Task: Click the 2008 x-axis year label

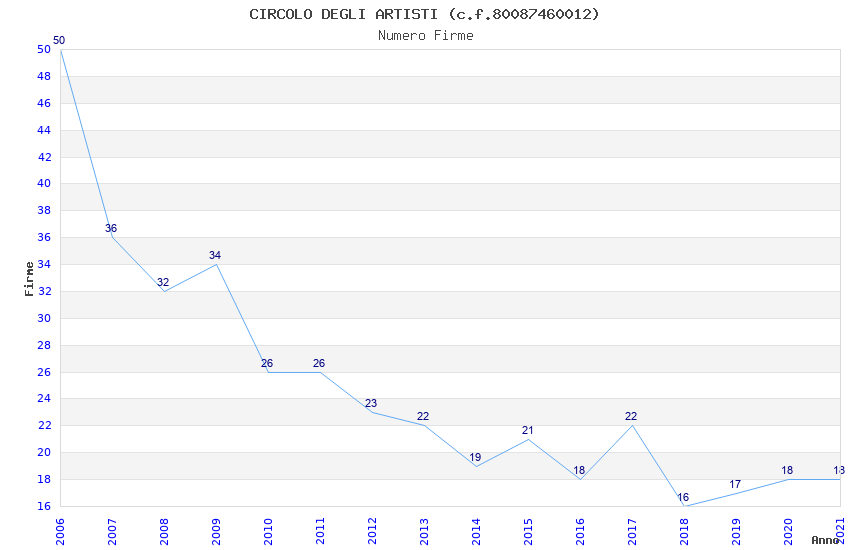Action: [x=164, y=532]
